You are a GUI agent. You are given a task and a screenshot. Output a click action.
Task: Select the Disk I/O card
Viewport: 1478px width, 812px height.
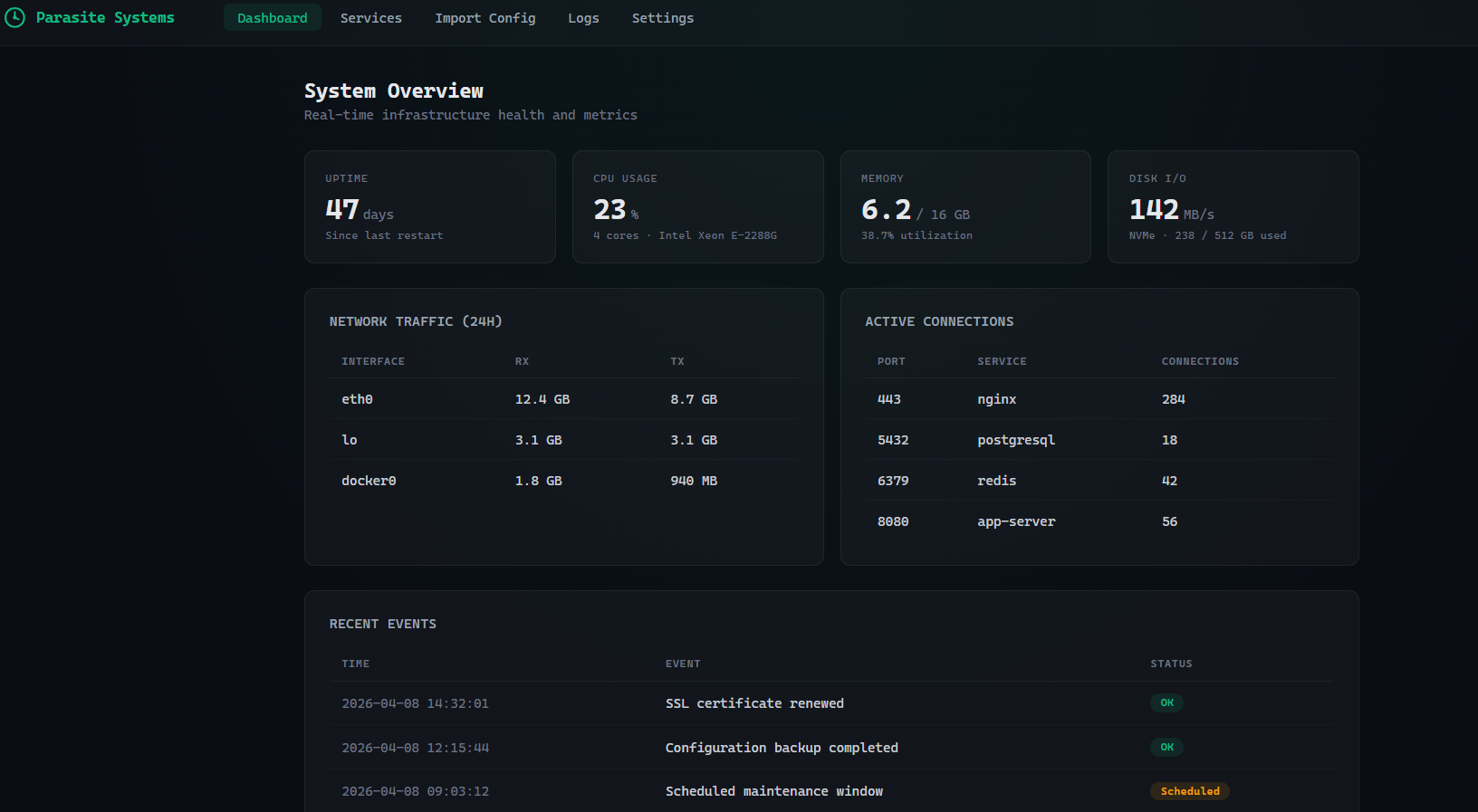coord(1233,206)
